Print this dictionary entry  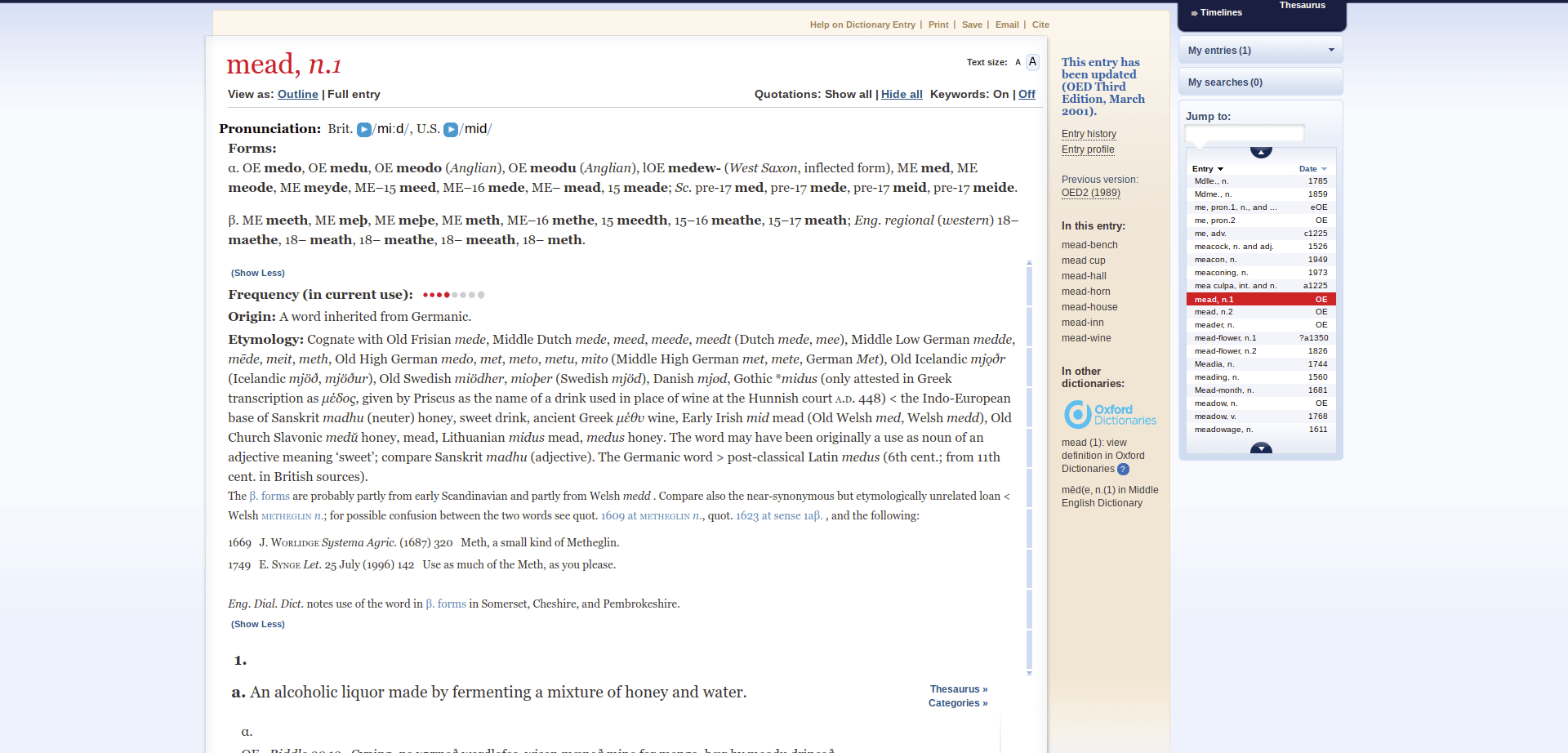(x=938, y=25)
